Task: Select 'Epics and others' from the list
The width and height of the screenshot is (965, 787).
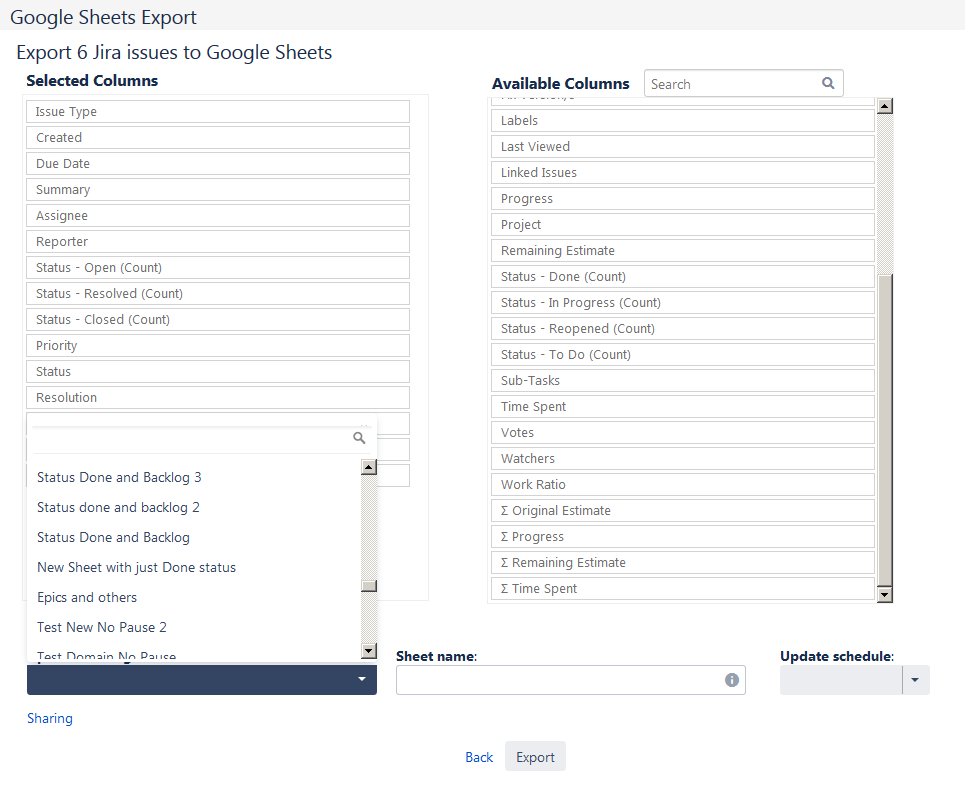Action: point(87,597)
